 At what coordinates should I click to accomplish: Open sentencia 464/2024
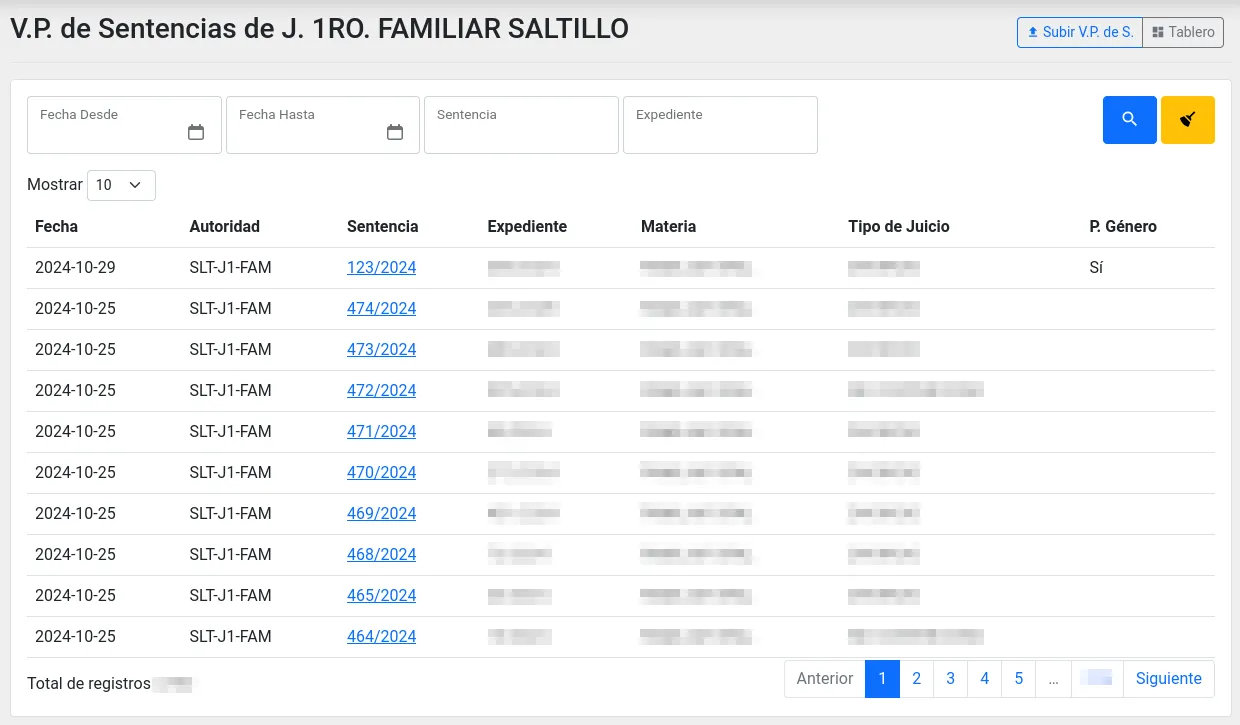(x=381, y=636)
